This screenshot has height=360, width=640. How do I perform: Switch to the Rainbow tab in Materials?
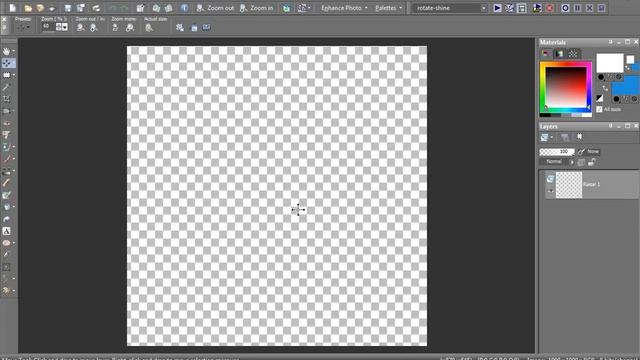coord(560,53)
